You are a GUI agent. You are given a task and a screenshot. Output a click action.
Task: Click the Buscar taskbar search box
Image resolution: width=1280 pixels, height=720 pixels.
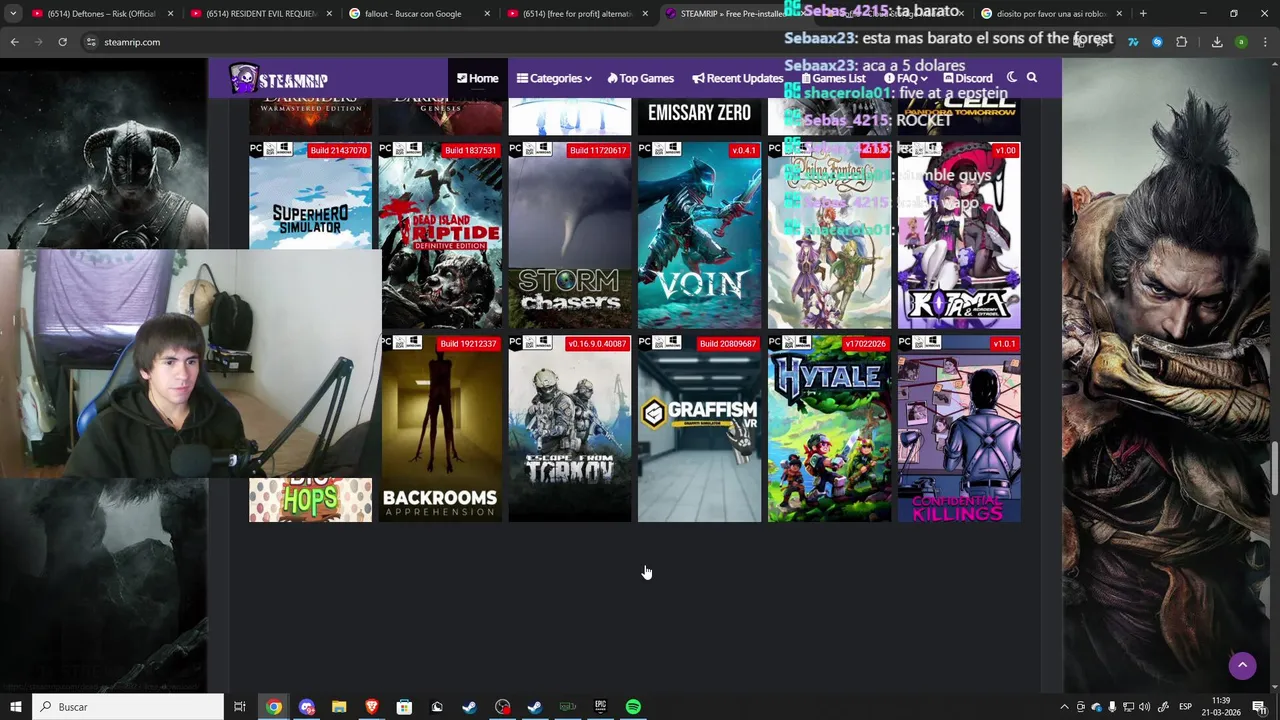coord(127,707)
